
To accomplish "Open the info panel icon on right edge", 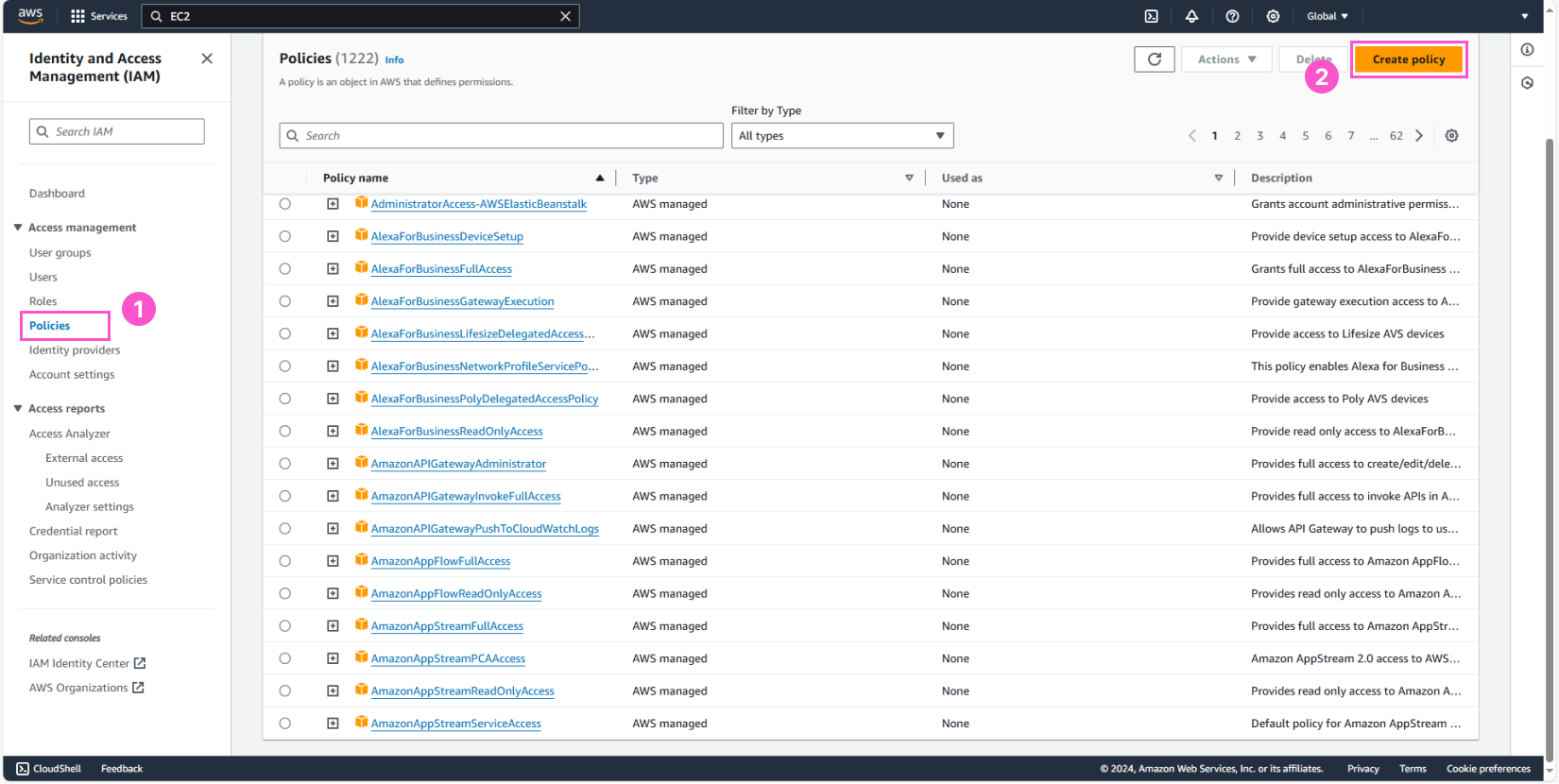I will (1527, 49).
